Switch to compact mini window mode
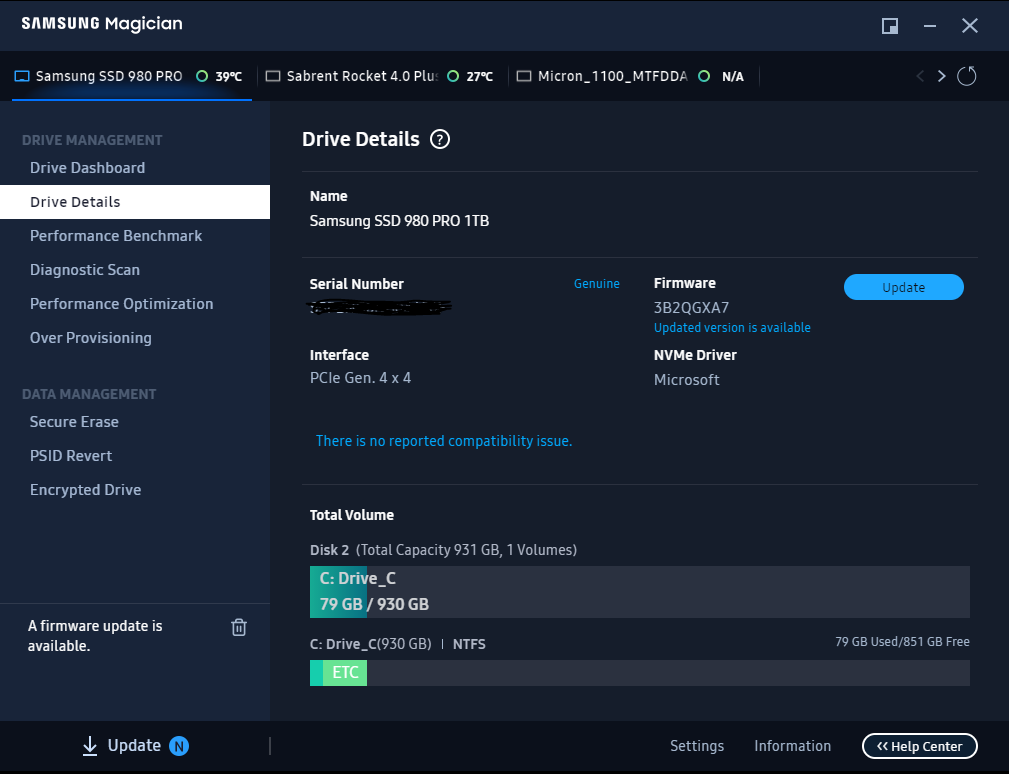This screenshot has width=1009, height=774. tap(890, 26)
